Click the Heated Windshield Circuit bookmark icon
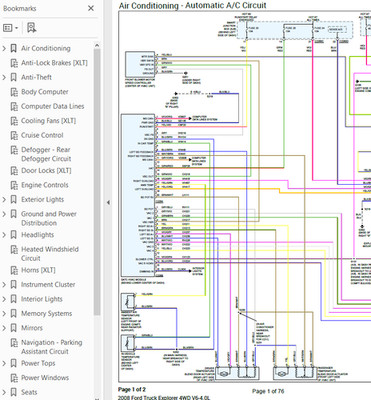The height and width of the screenshot is (400, 371). pos(14,250)
